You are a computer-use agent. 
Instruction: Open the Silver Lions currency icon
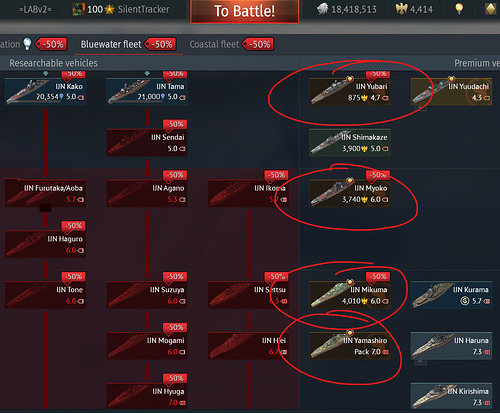click(322, 9)
